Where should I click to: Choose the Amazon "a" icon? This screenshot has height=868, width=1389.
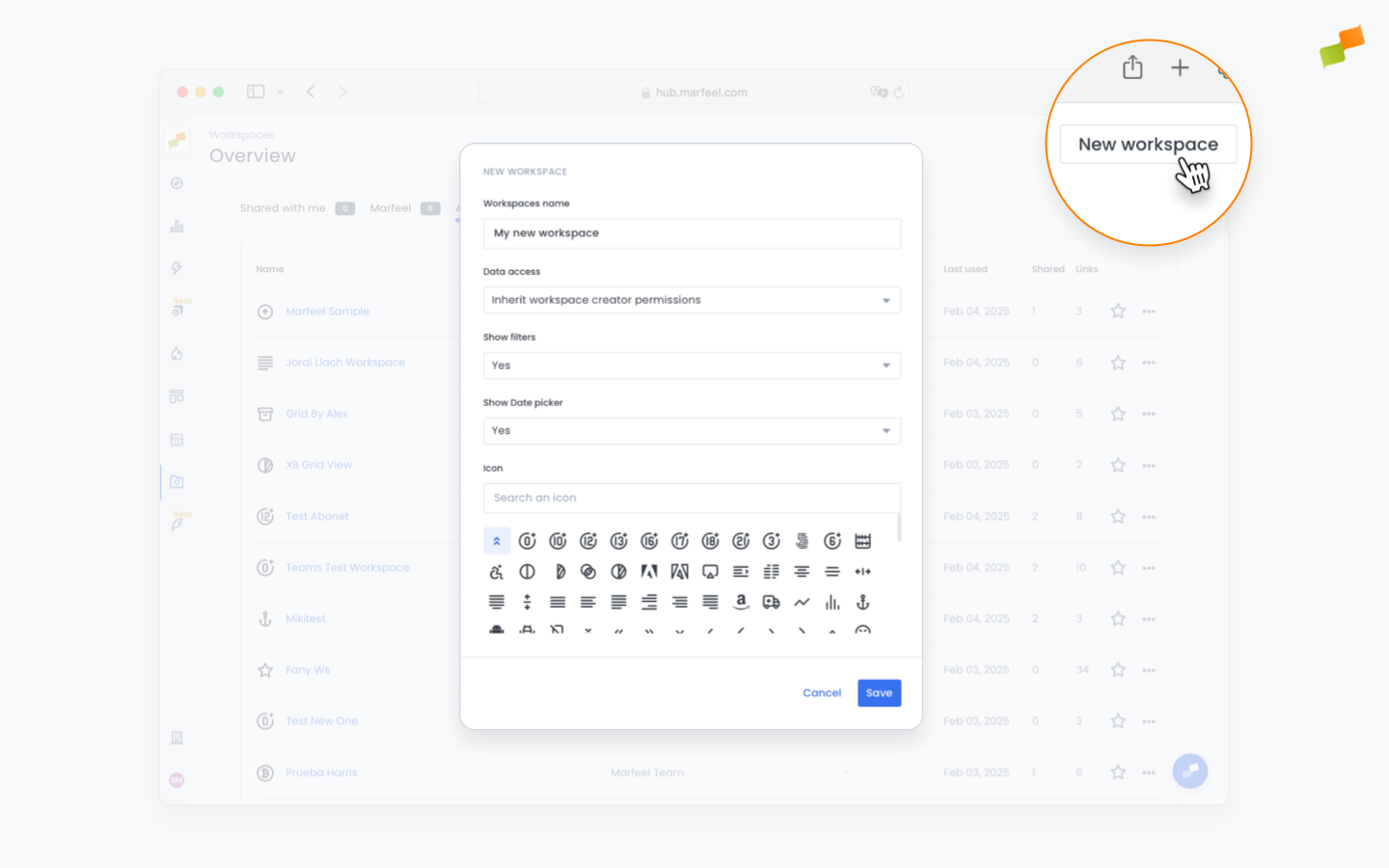pyautogui.click(x=741, y=602)
